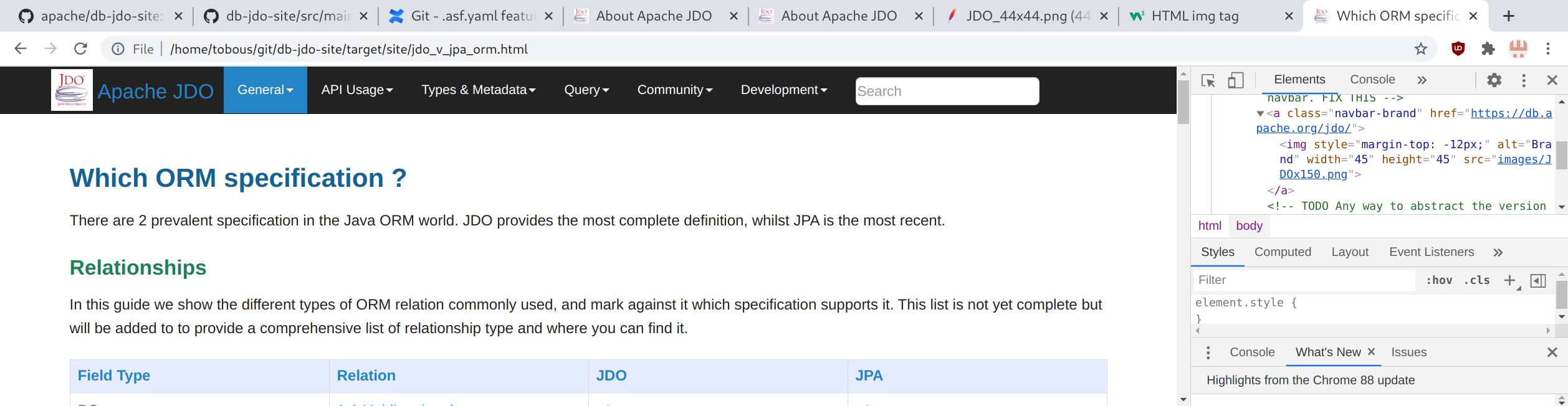Click the Apache JDO brand link
The image size is (1568, 406).
[x=156, y=91]
